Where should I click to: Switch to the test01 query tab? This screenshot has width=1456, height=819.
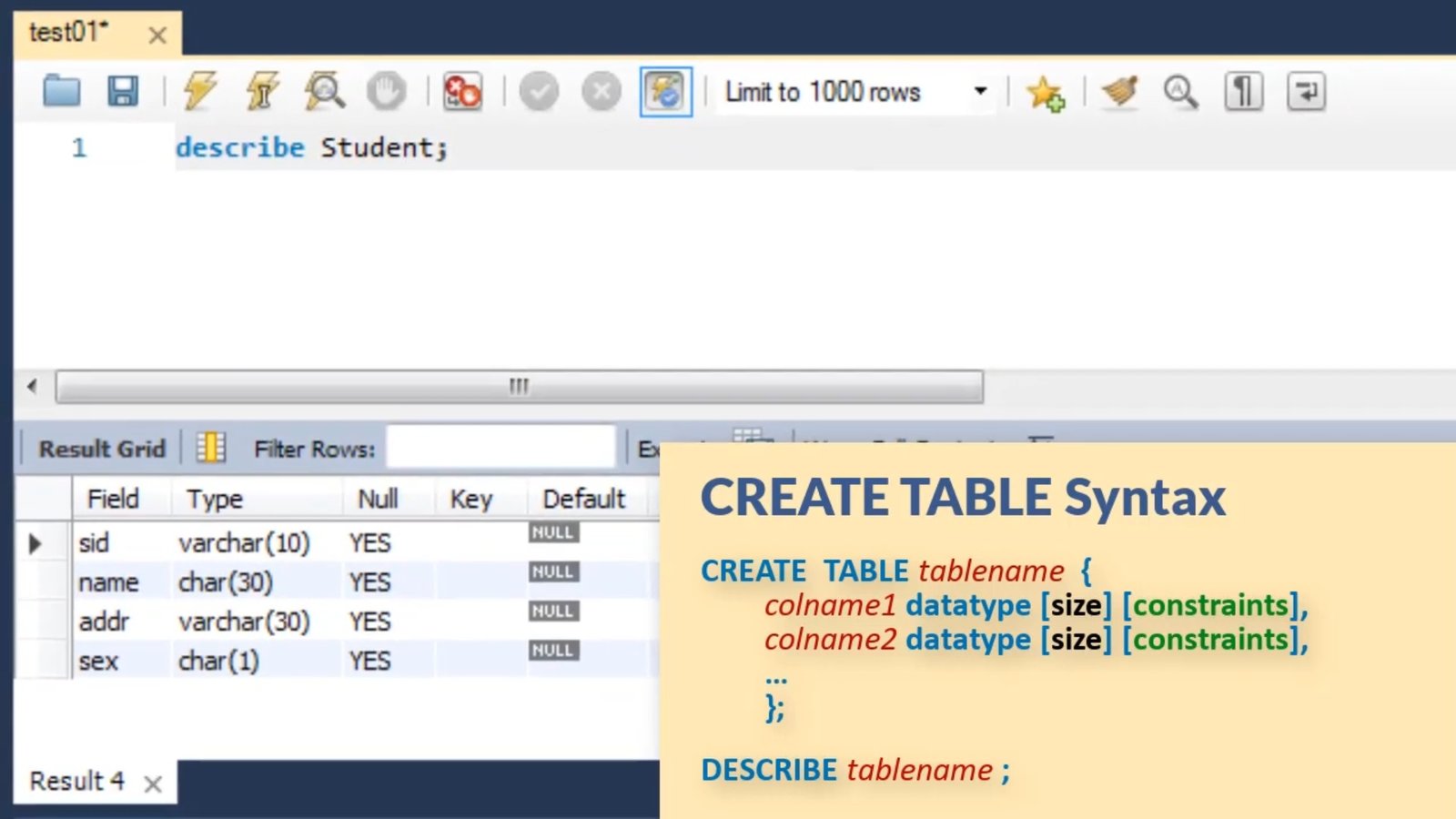[x=69, y=33]
